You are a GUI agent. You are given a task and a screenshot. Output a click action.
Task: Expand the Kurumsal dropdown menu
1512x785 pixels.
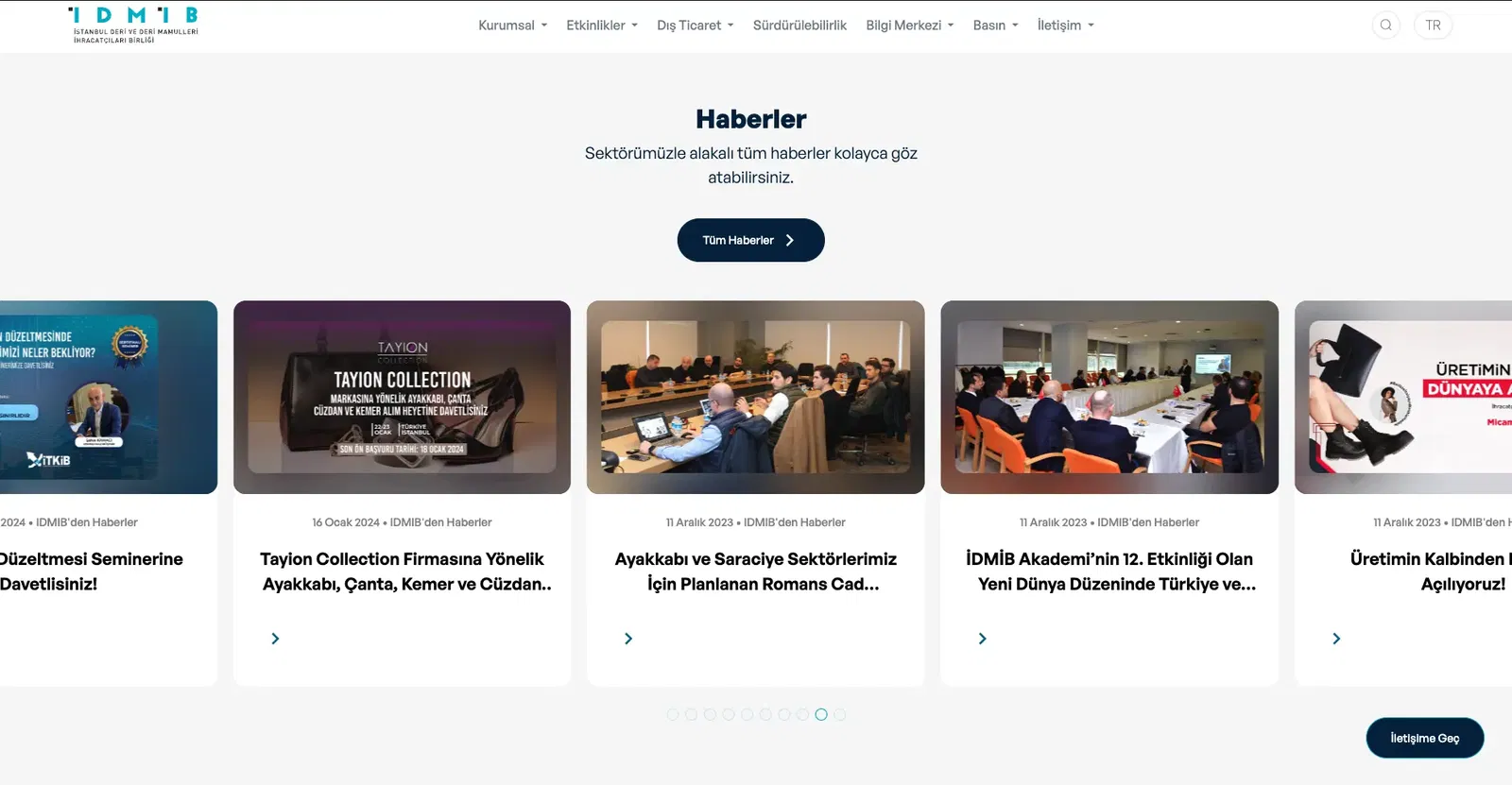[x=513, y=26]
